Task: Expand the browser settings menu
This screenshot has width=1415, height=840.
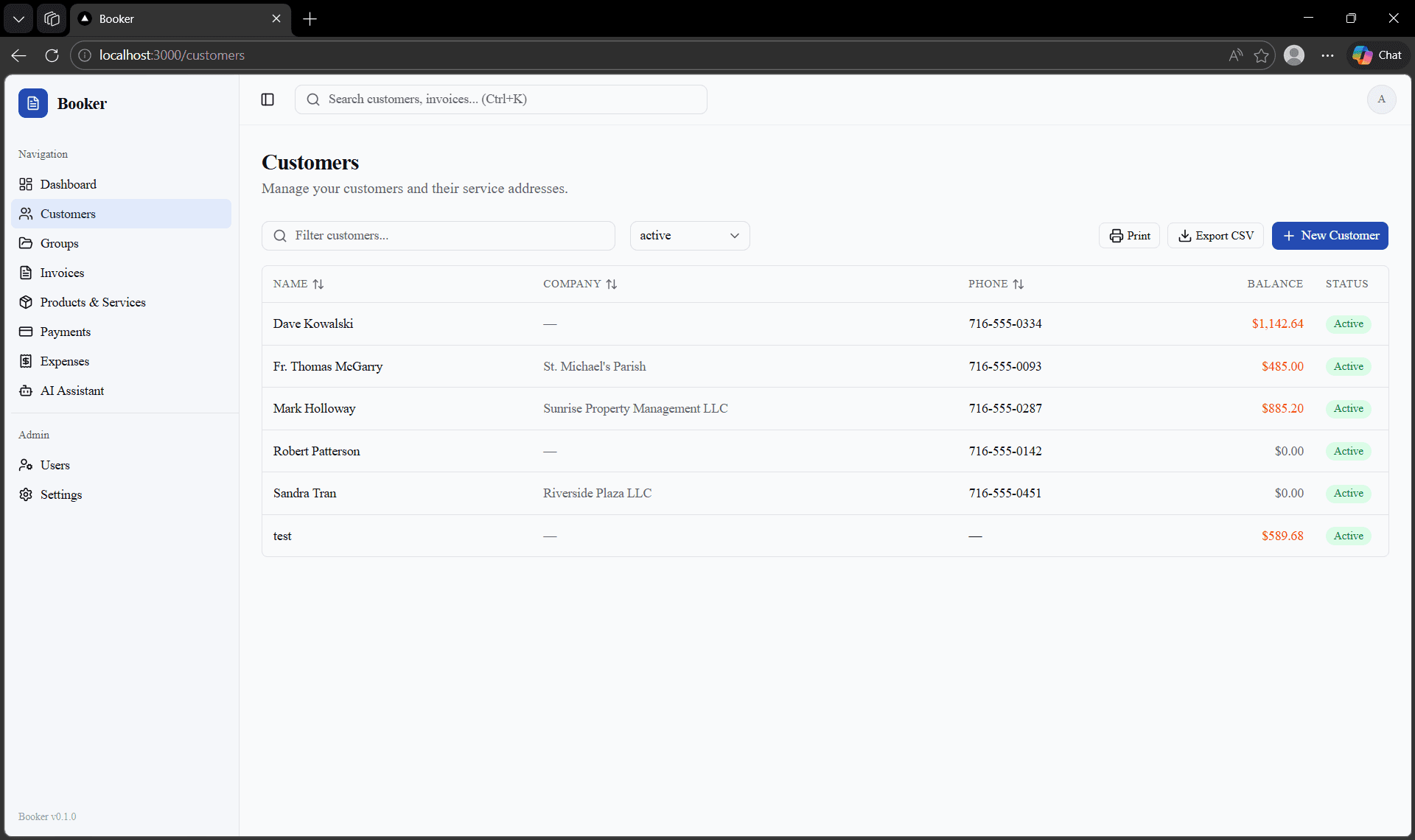Action: tap(1327, 55)
